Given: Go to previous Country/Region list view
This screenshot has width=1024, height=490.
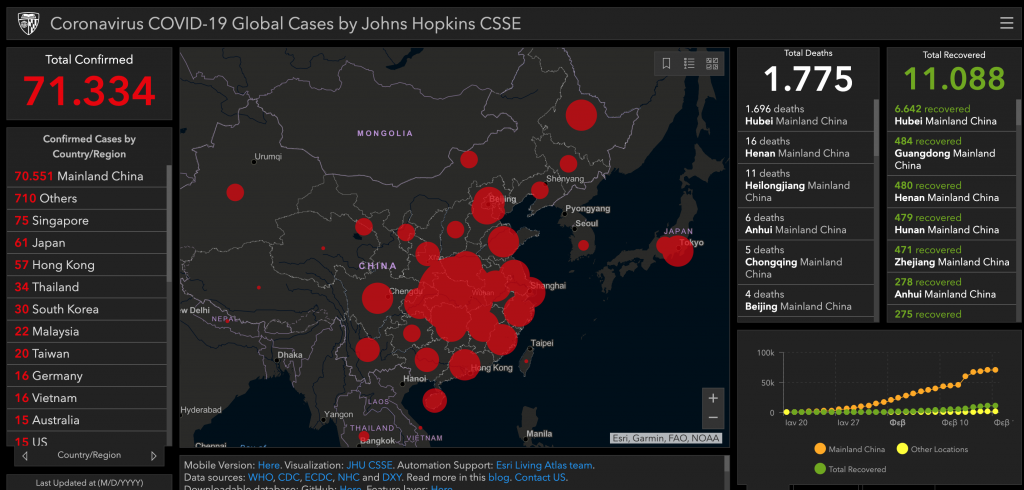Looking at the screenshot, I should coord(23,456).
